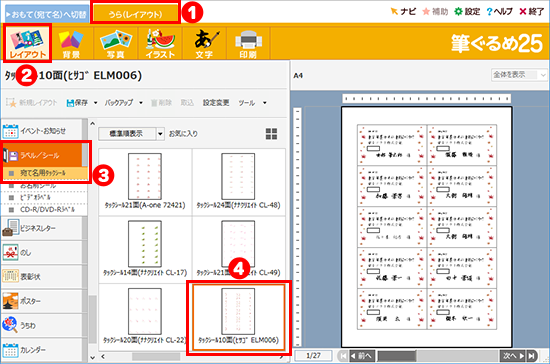Select タックシール10面 ELM006 layout thumbnail

pyautogui.click(x=239, y=317)
